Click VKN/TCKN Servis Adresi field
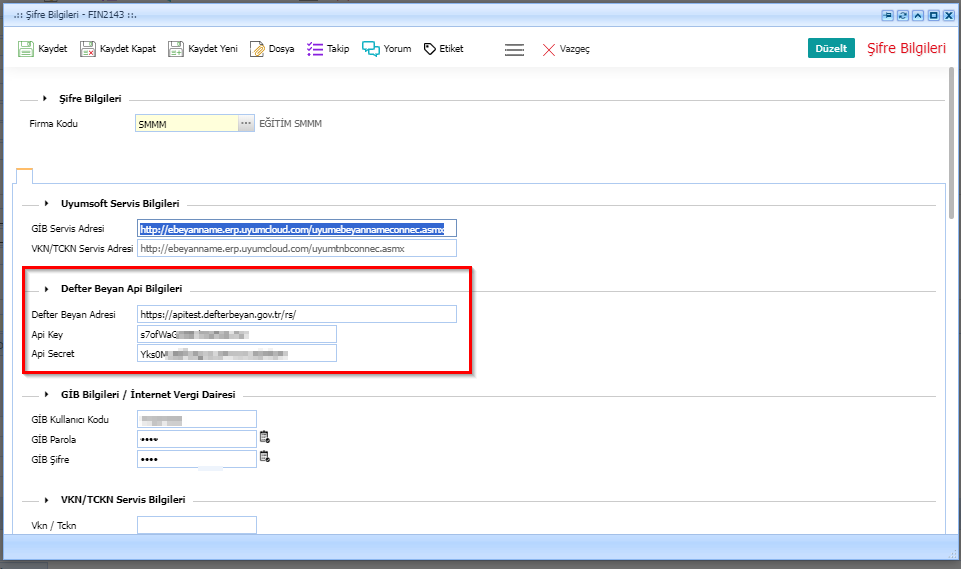Image resolution: width=961 pixels, height=569 pixels. 297,248
